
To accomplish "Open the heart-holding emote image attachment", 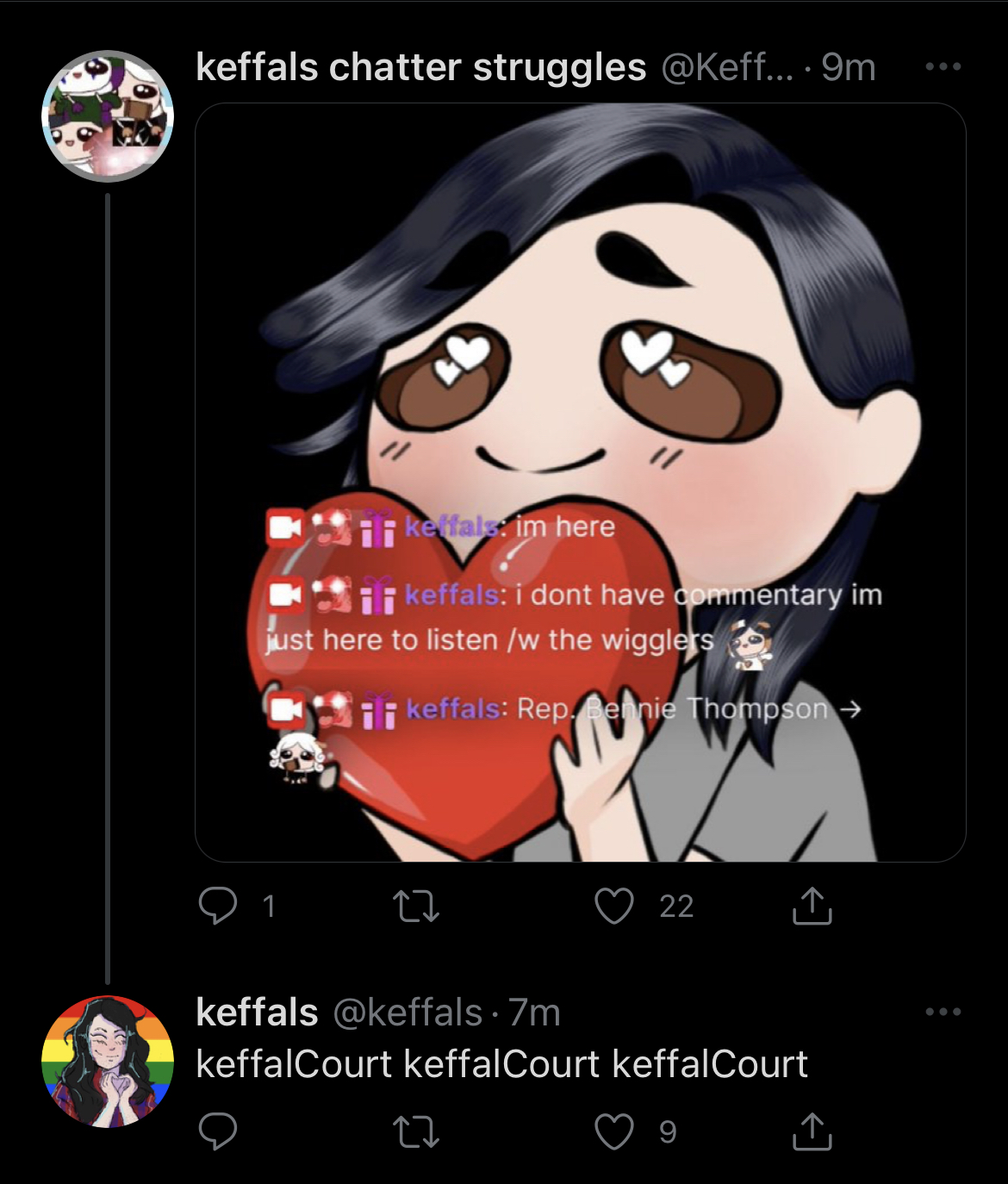I will tap(581, 483).
